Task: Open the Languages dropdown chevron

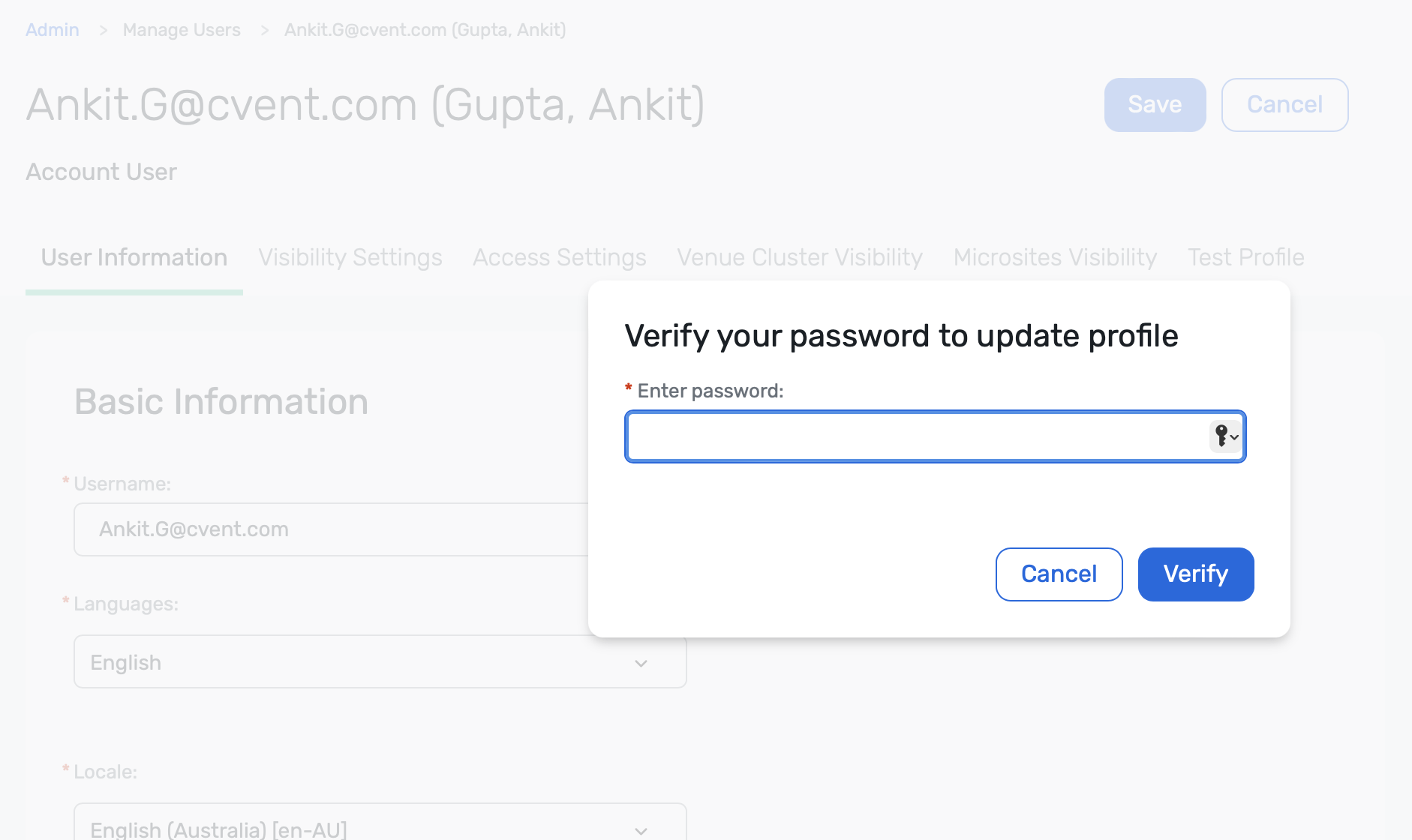Action: click(x=641, y=663)
